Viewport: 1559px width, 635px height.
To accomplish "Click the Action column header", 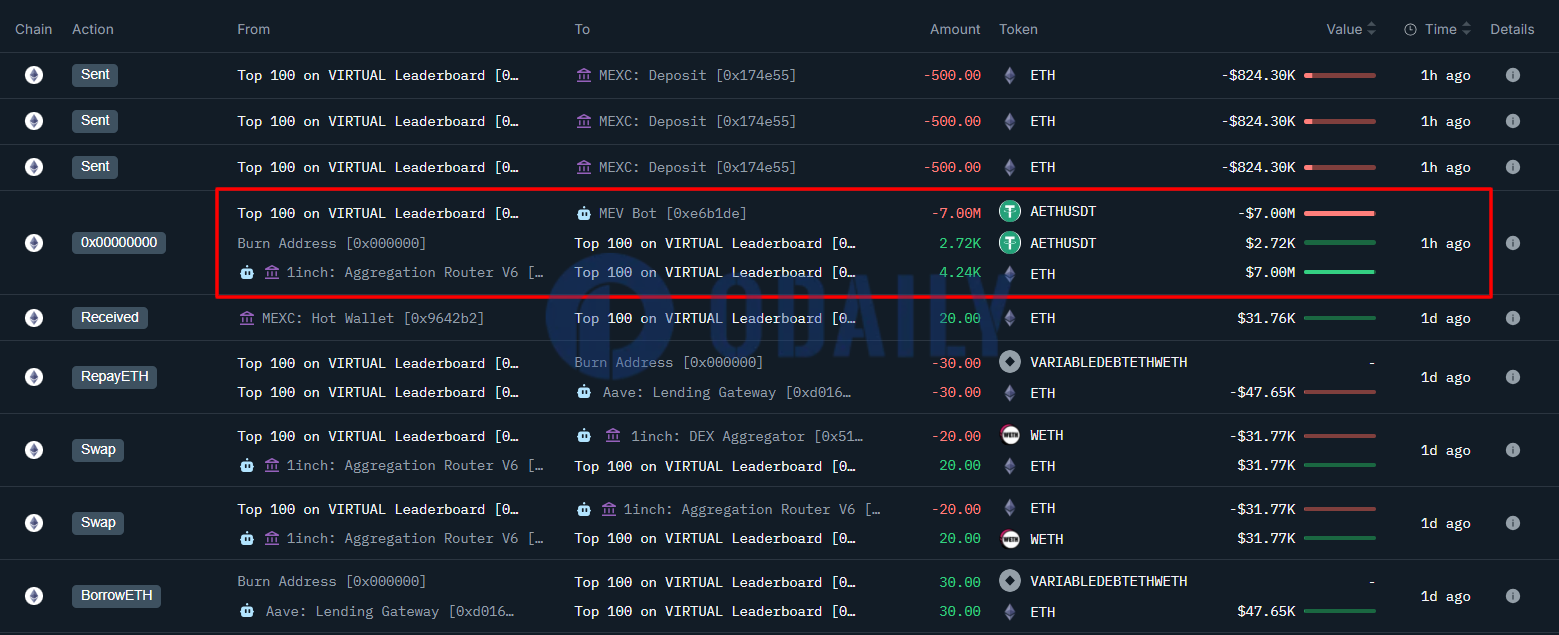I will (93, 29).
